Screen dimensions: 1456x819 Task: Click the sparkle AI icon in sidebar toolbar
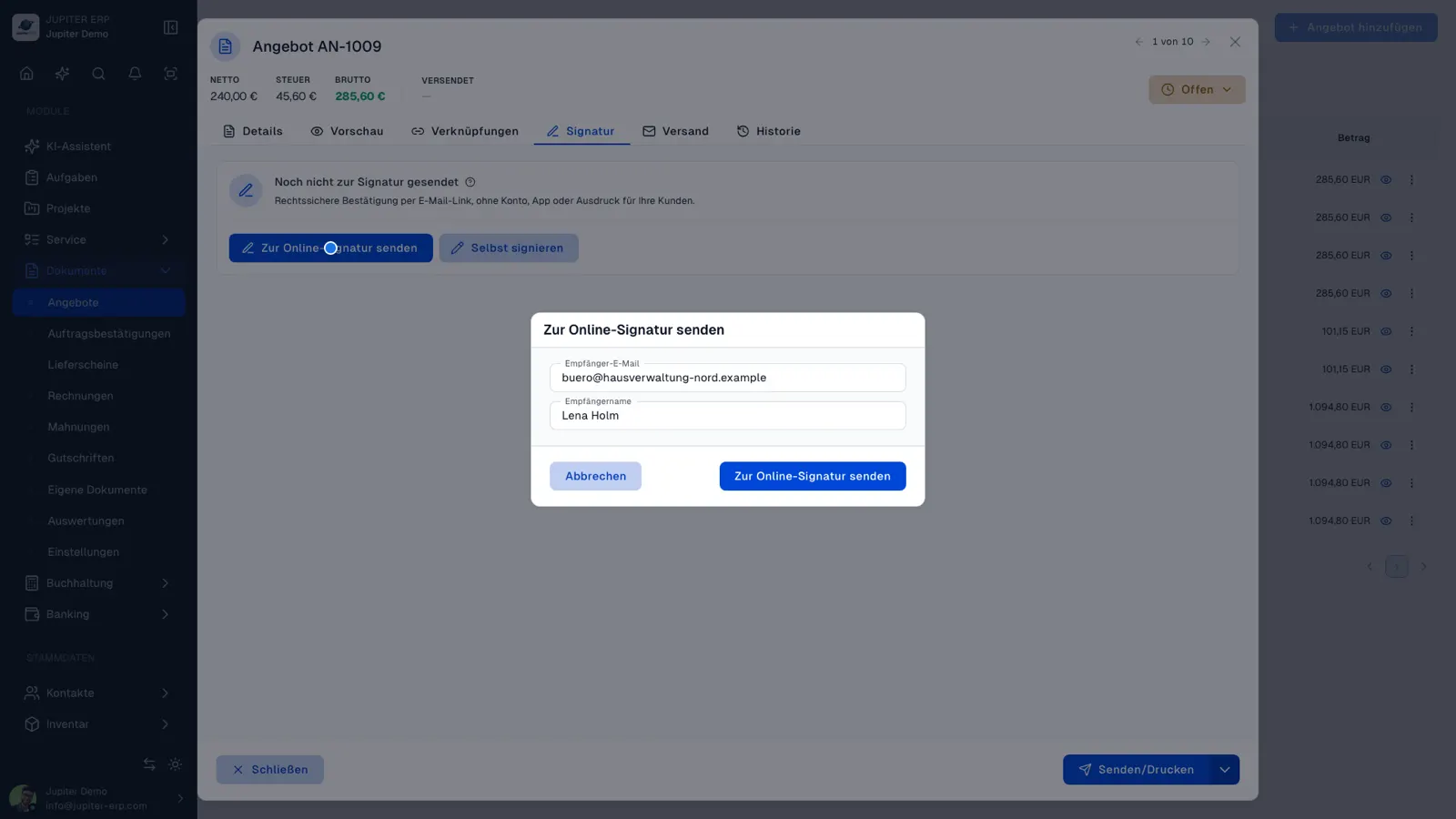(x=62, y=74)
